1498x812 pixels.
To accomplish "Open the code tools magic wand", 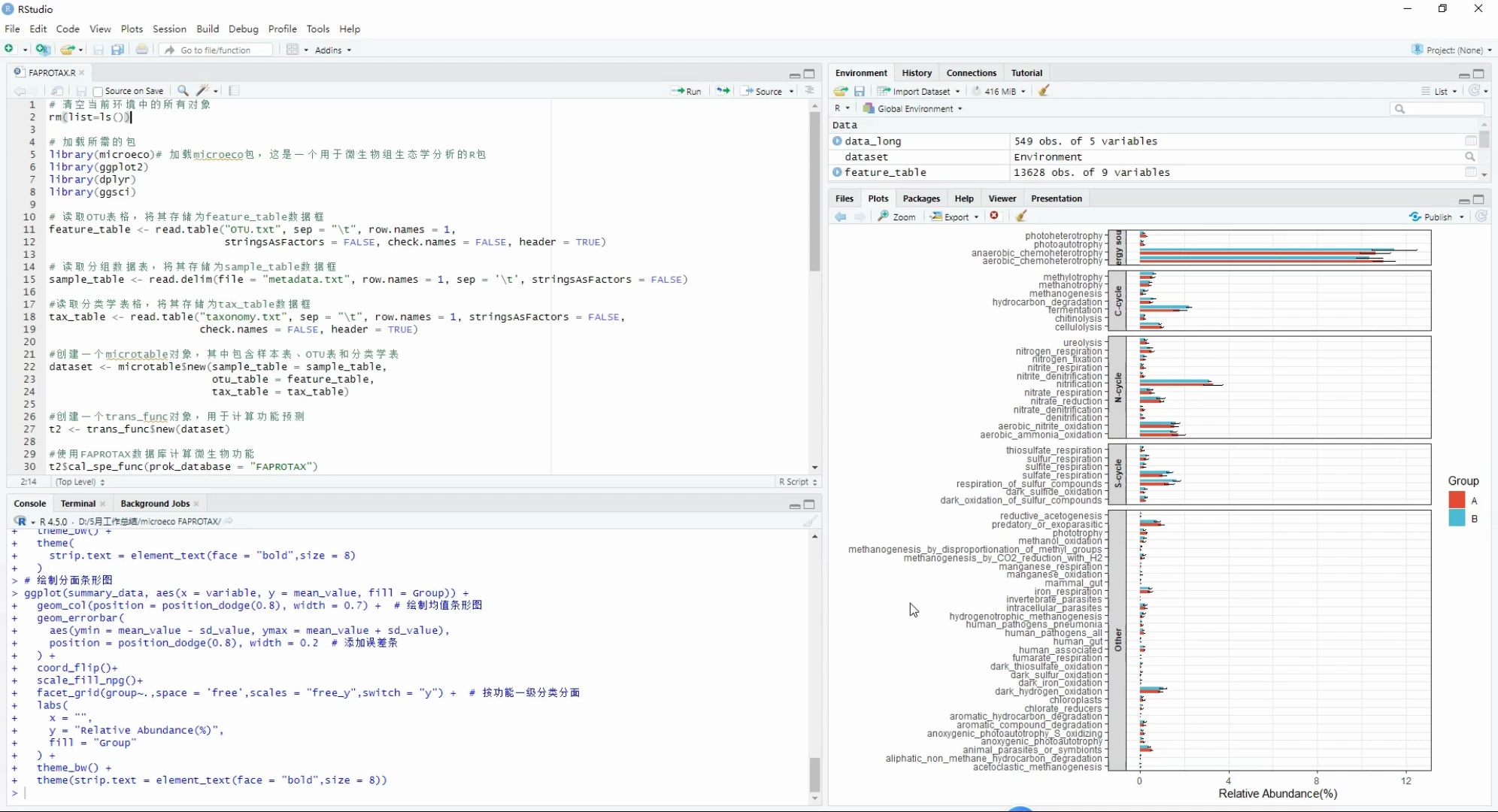I will [203, 91].
